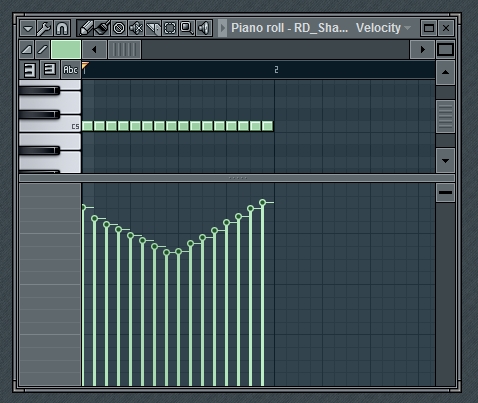Select the dashed selection tool
478x403 pixels.
(x=170, y=28)
